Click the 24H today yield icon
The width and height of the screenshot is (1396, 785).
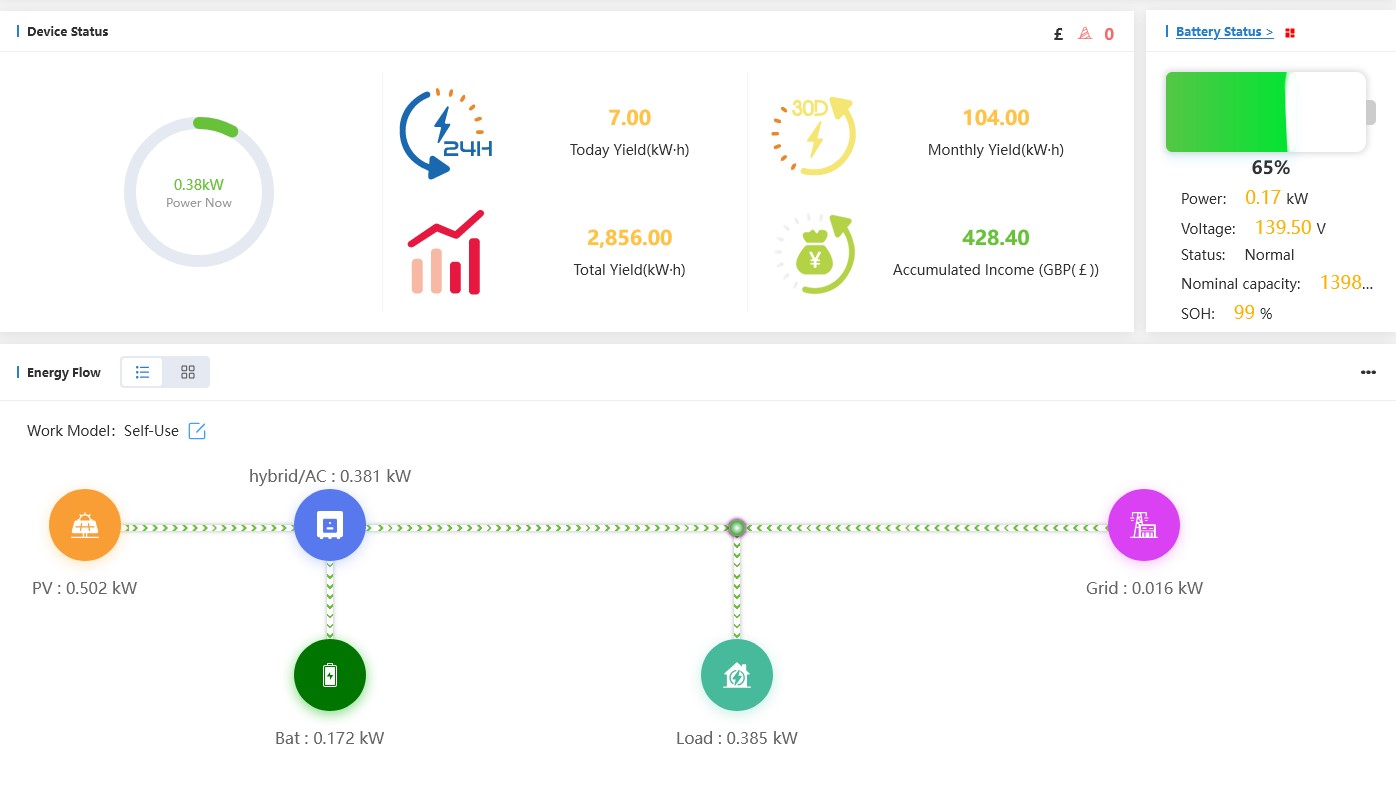pos(446,134)
